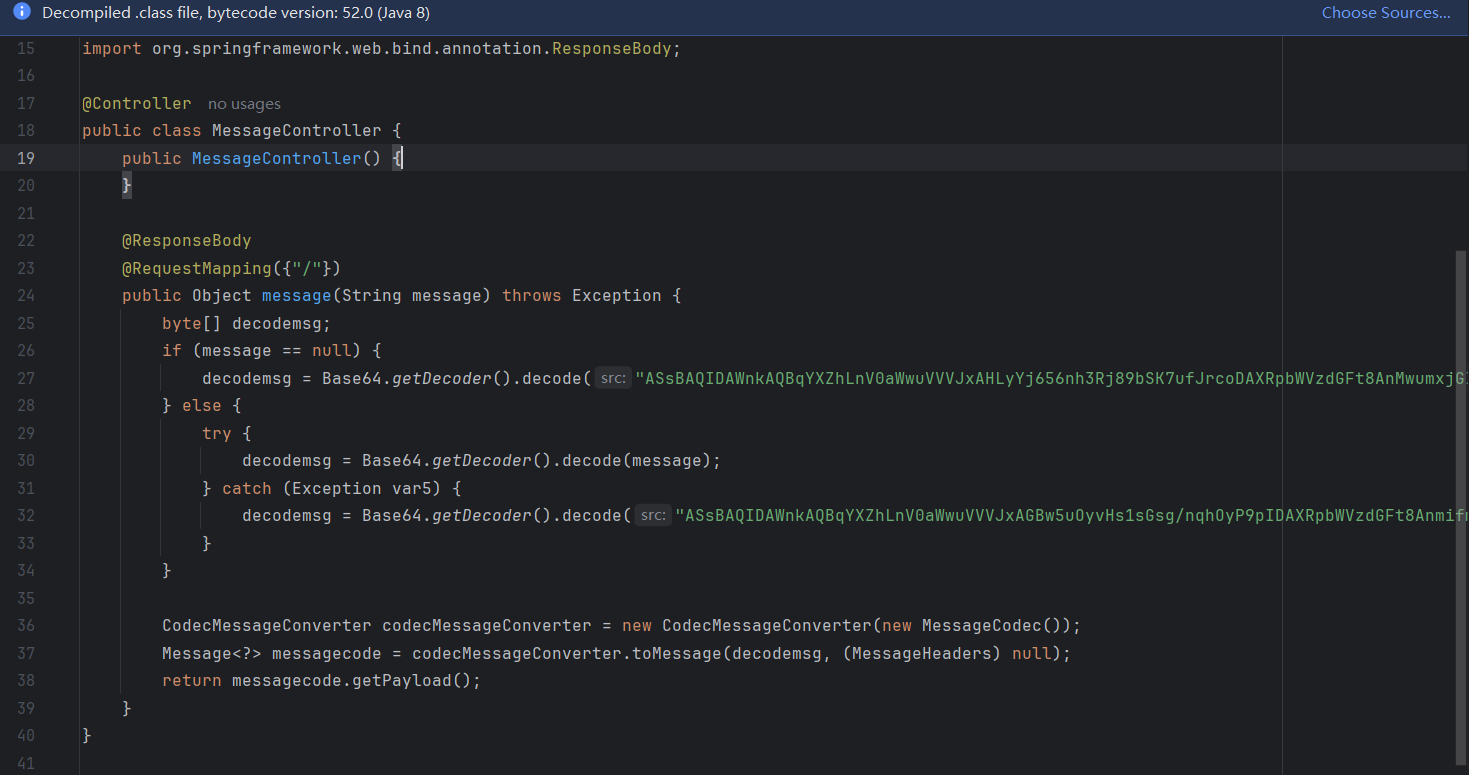1469x775 pixels.
Task: Click getDecoder on line 27
Action: pyautogui.click(x=441, y=378)
